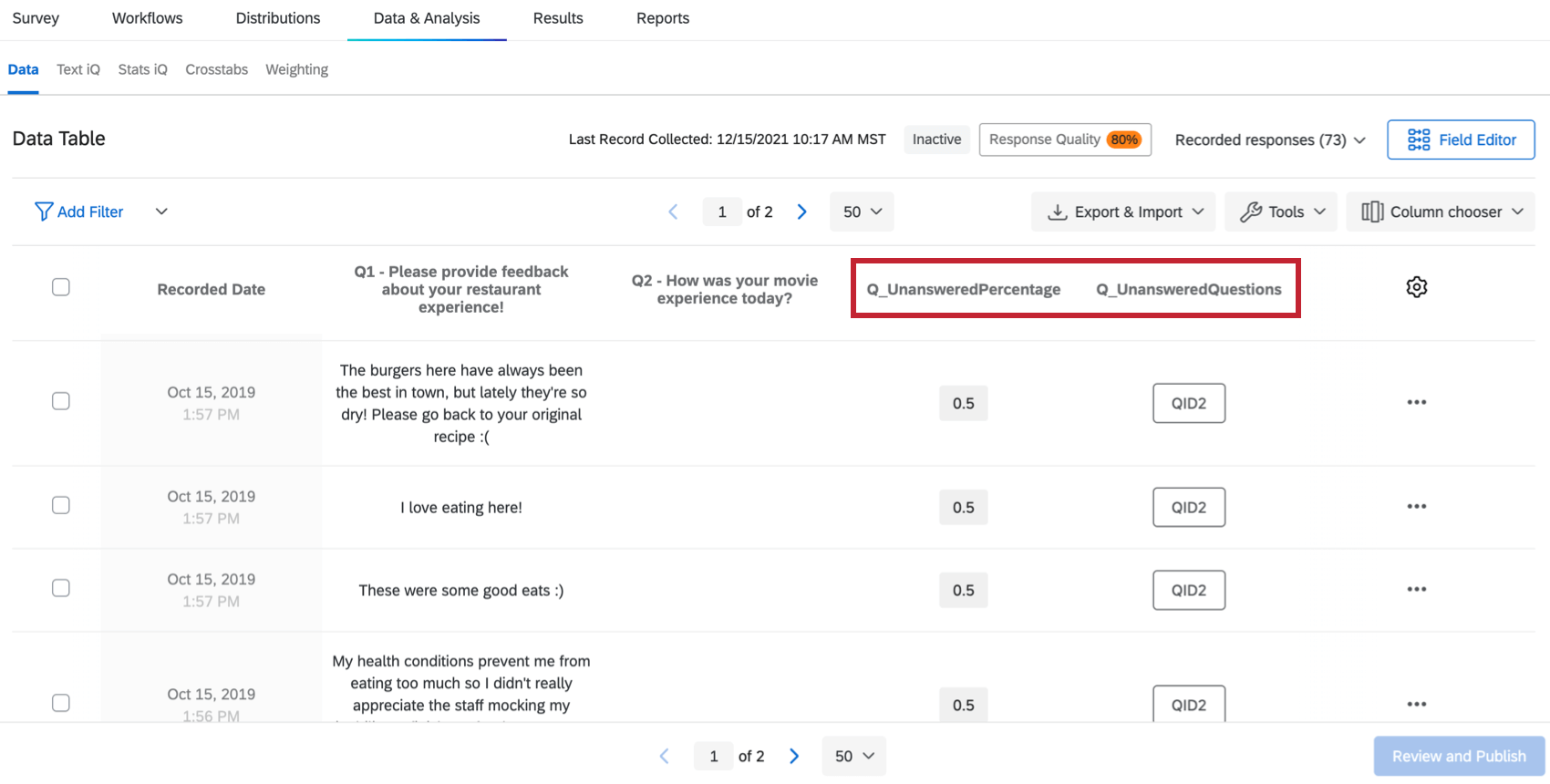Viewport: 1550px width, 784px height.
Task: Click the table settings gear icon
Action: [1416, 287]
